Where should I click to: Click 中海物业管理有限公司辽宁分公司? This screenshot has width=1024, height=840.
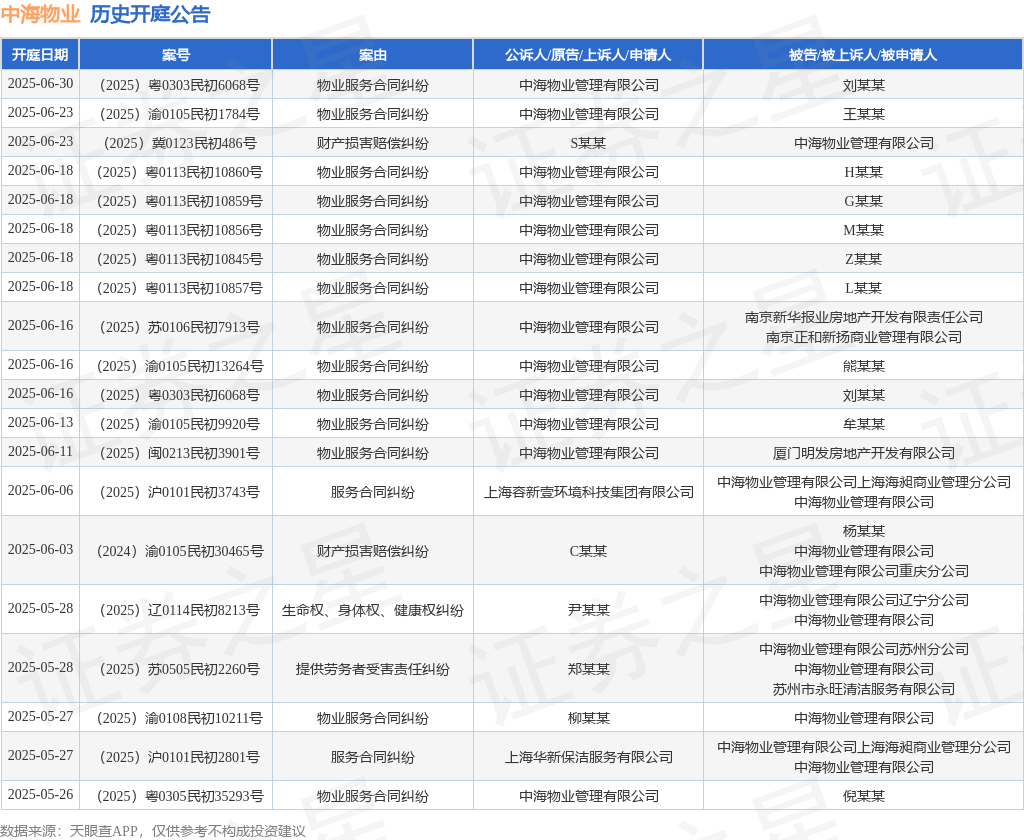[x=863, y=600]
